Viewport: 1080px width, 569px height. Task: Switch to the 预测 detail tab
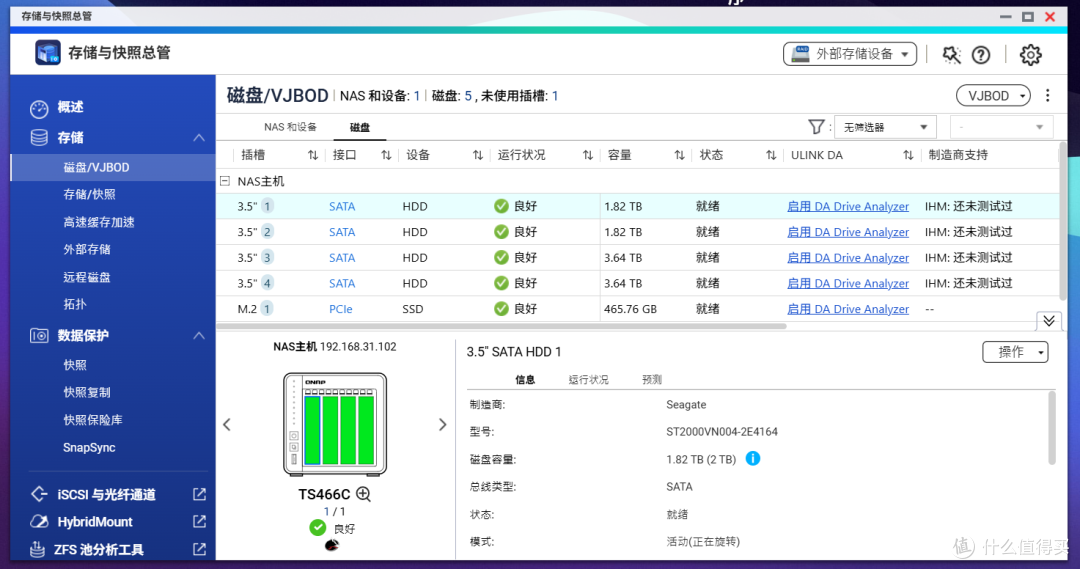pyautogui.click(x=652, y=380)
